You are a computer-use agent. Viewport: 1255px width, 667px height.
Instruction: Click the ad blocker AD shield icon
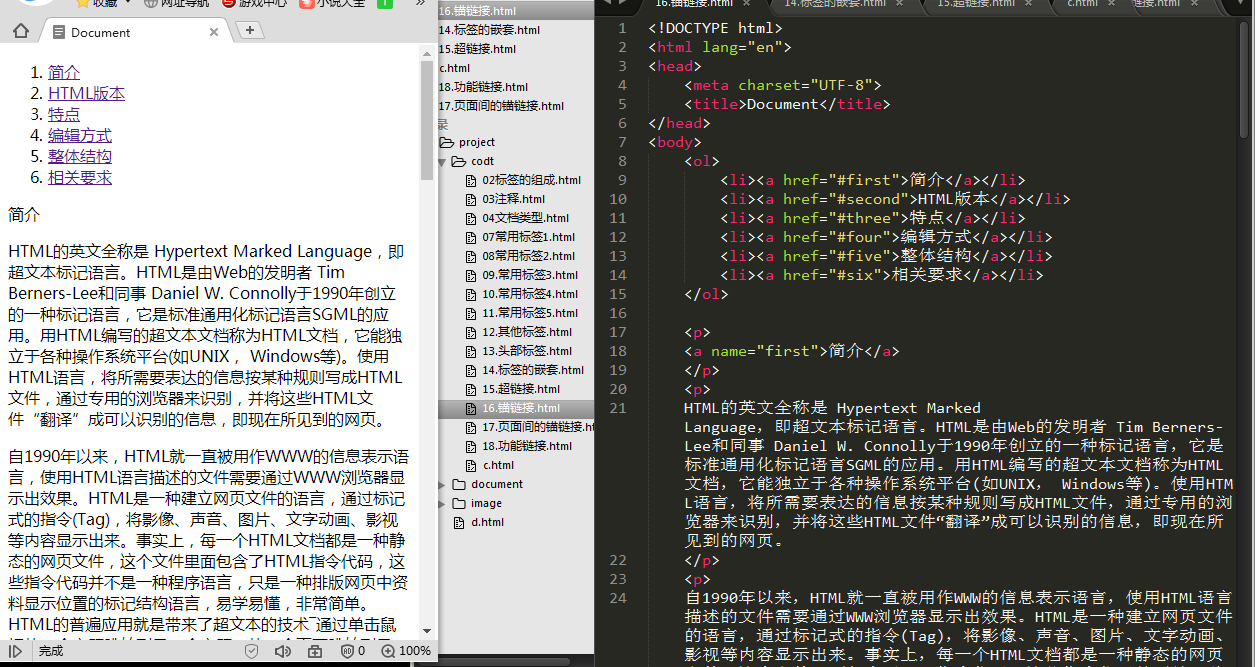(x=346, y=651)
